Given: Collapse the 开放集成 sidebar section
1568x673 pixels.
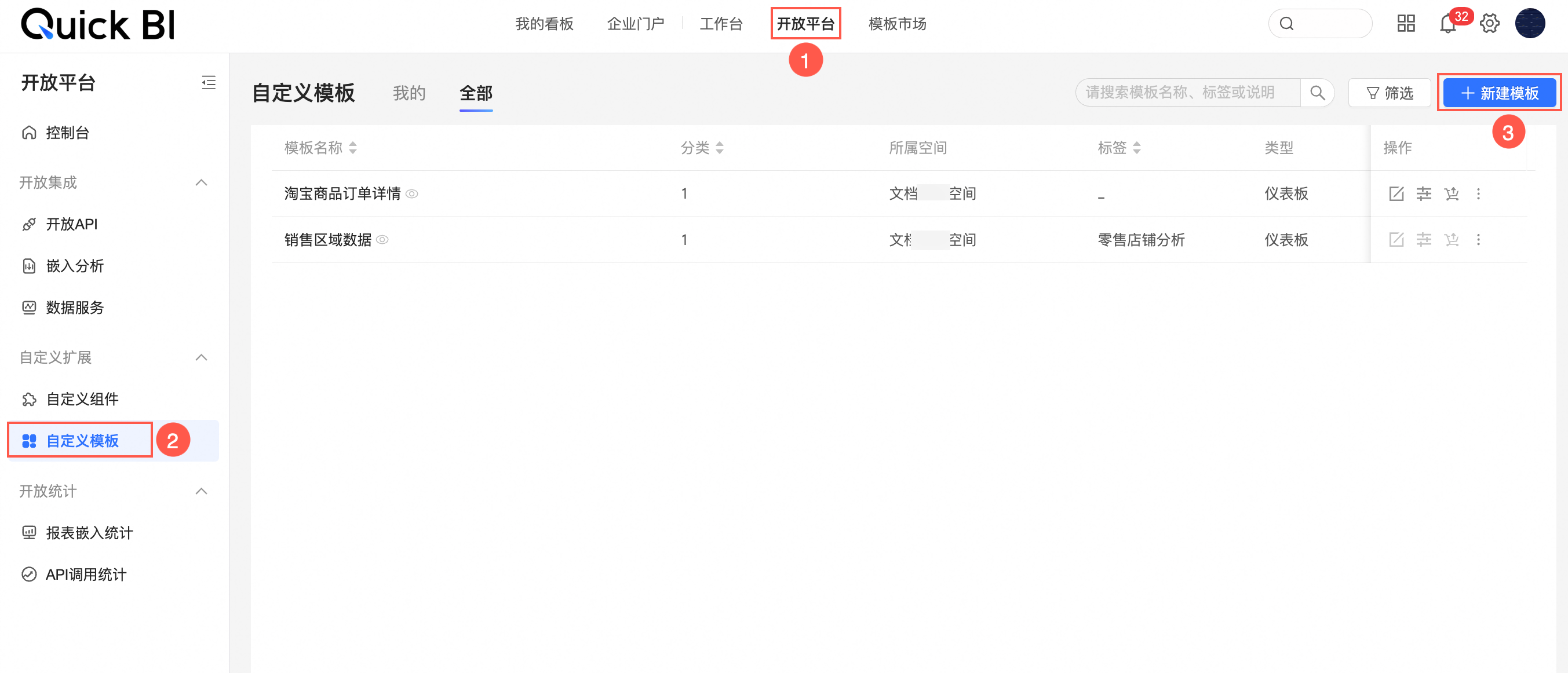Looking at the screenshot, I should coord(201,182).
